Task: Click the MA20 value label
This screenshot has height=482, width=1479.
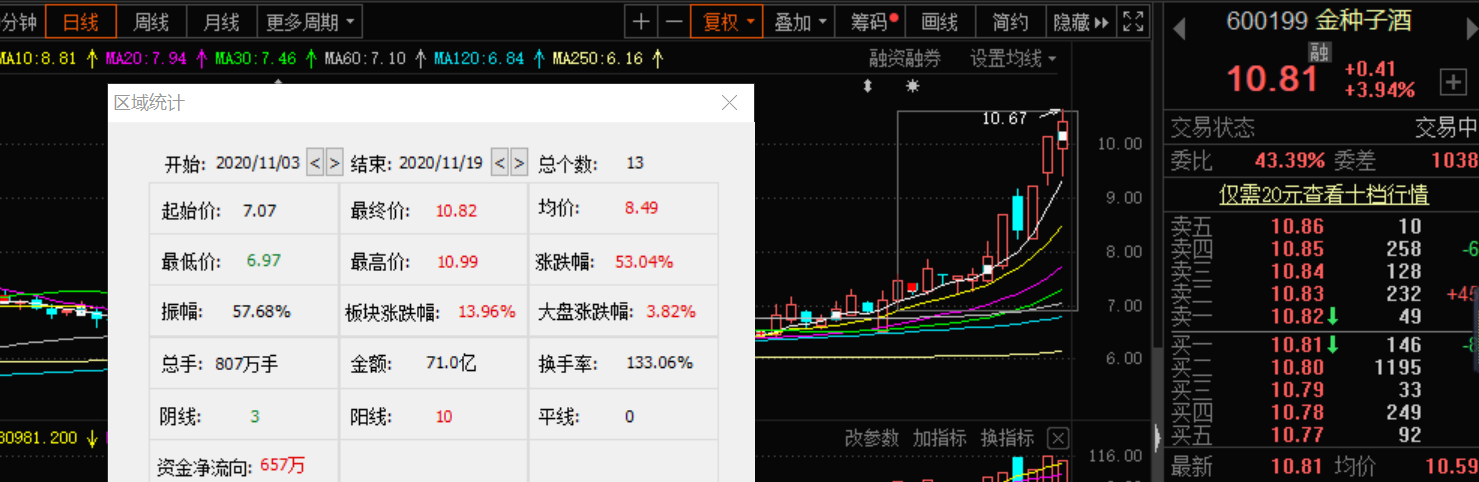Action: click(x=146, y=59)
